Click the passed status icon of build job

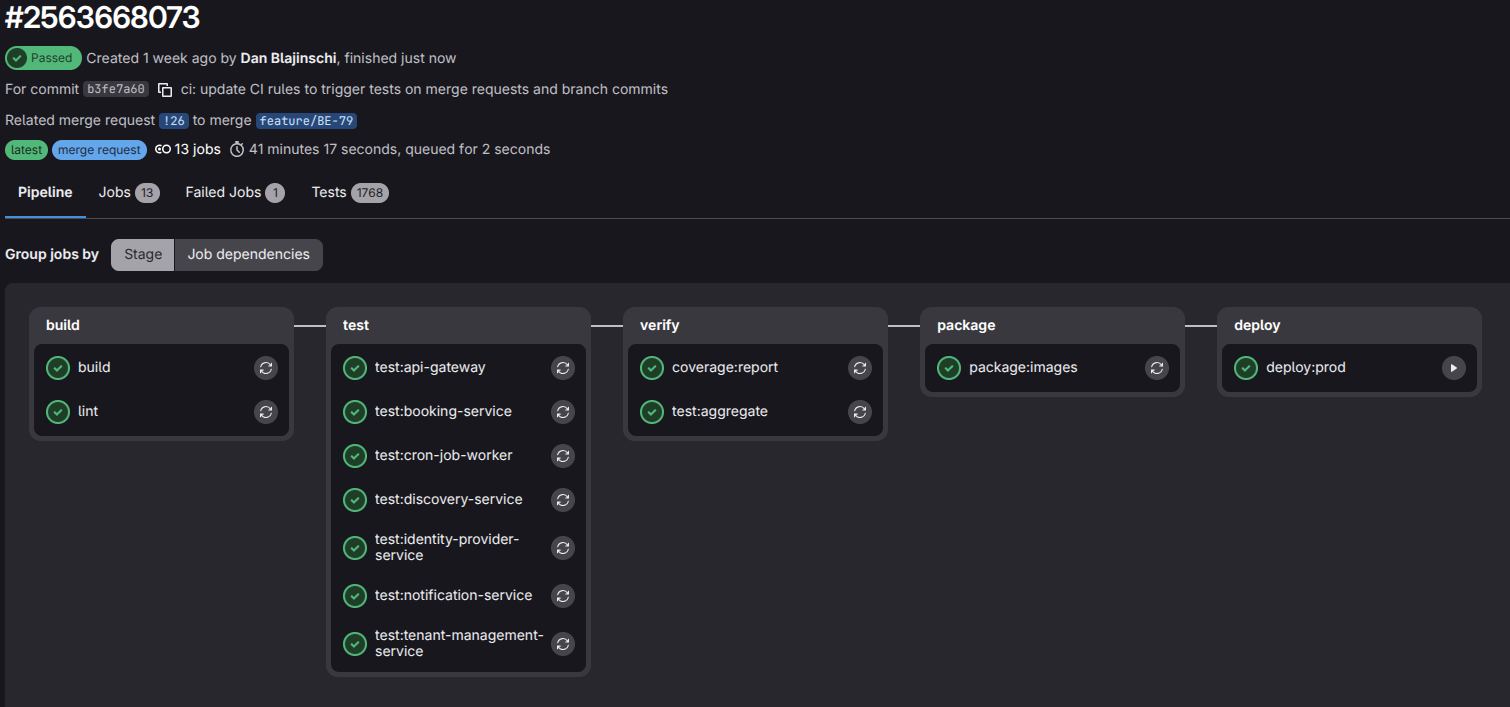click(58, 367)
